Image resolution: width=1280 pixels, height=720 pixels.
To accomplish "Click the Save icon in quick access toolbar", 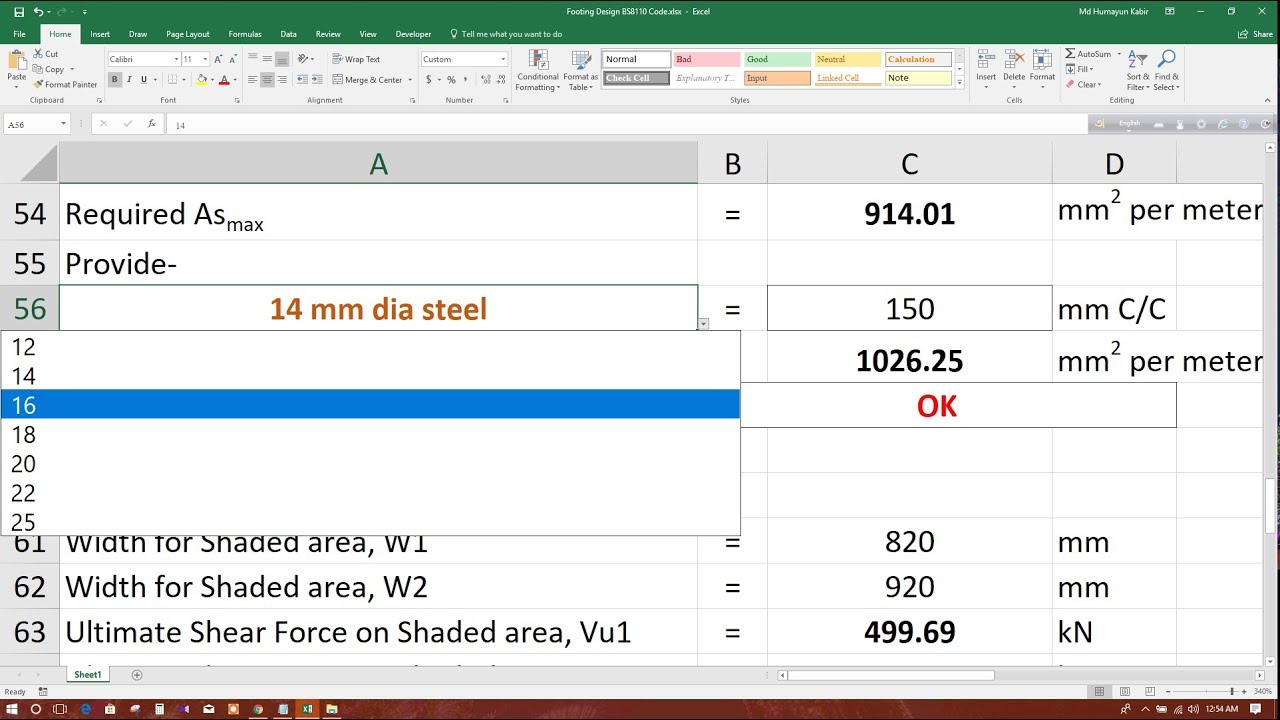I will tap(19, 12).
